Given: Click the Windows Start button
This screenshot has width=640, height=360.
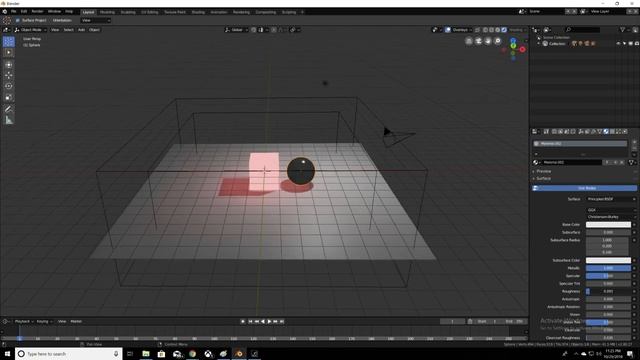Looking at the screenshot, I should (7, 354).
